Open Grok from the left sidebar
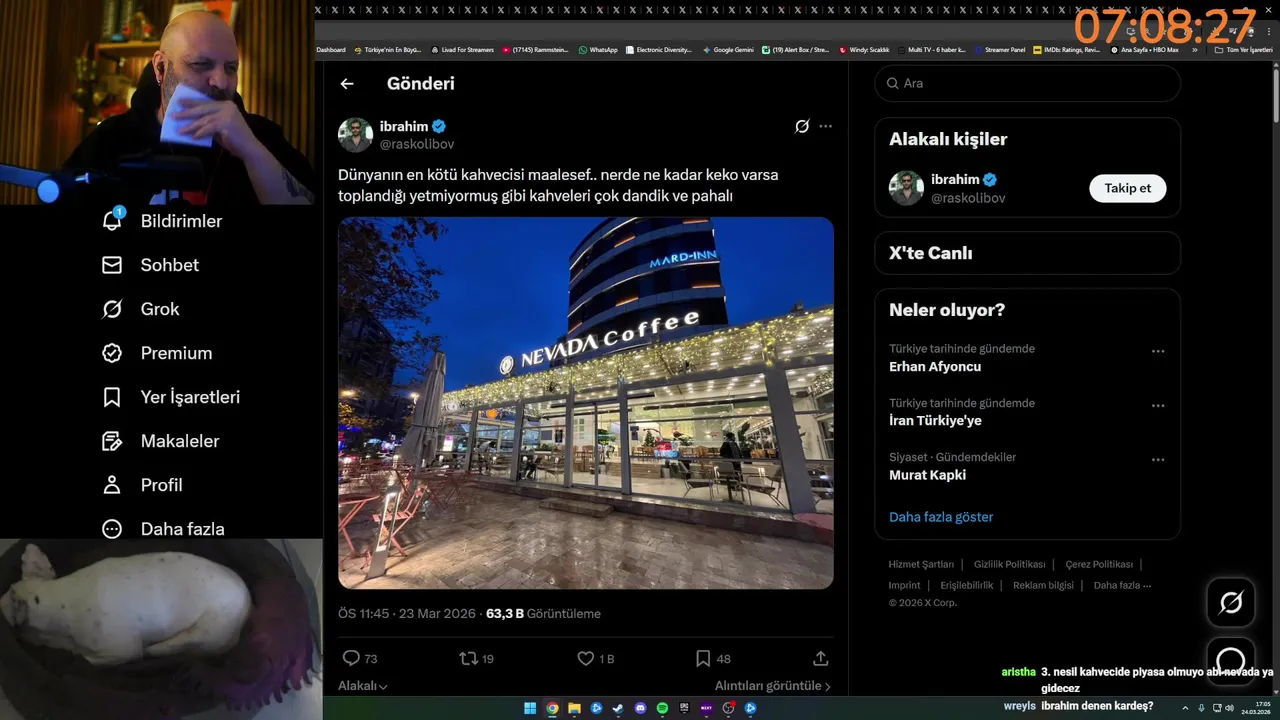The height and width of the screenshot is (720, 1280). coord(141,309)
